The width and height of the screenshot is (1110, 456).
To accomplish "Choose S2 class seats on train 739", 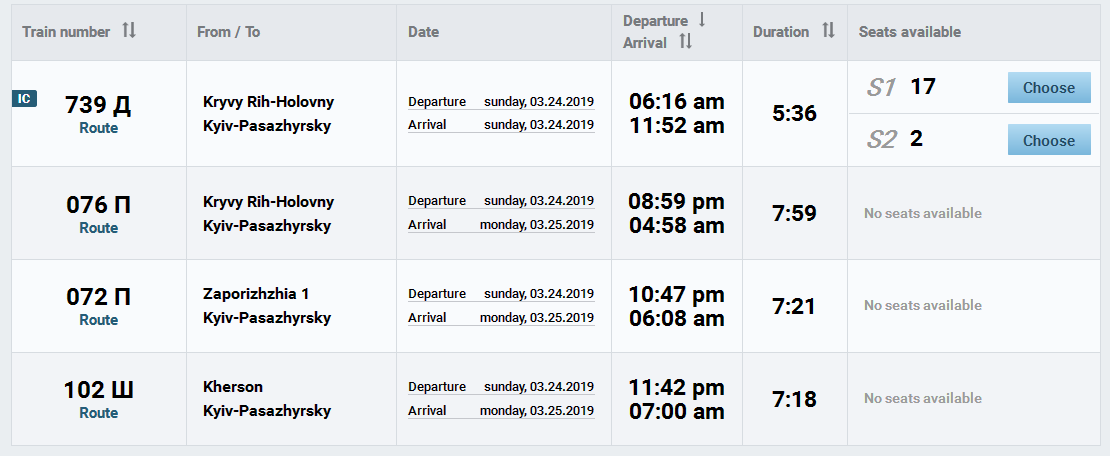I will [x=1048, y=141].
